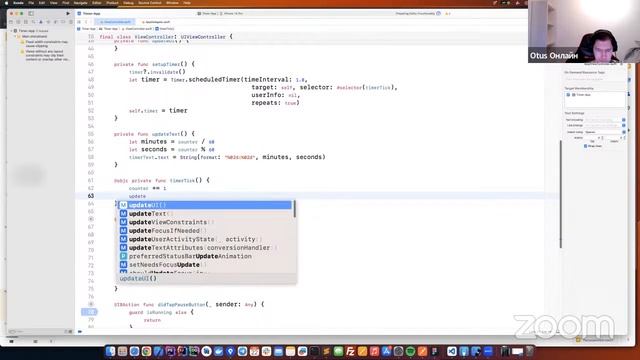The width and height of the screenshot is (640, 360).
Task: Open Calendar from the Dock
Action: (x=254, y=351)
